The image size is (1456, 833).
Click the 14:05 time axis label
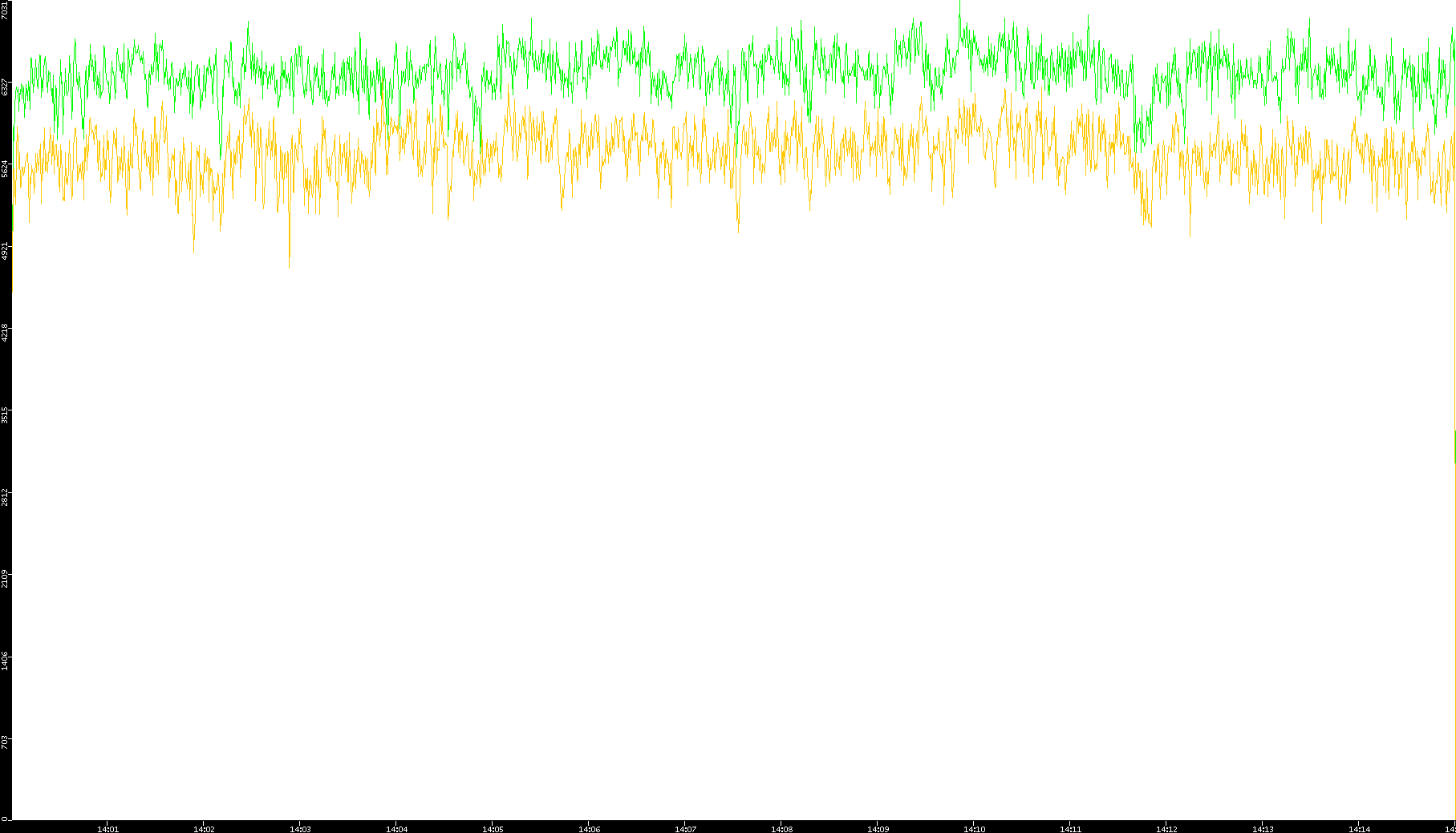point(493,829)
